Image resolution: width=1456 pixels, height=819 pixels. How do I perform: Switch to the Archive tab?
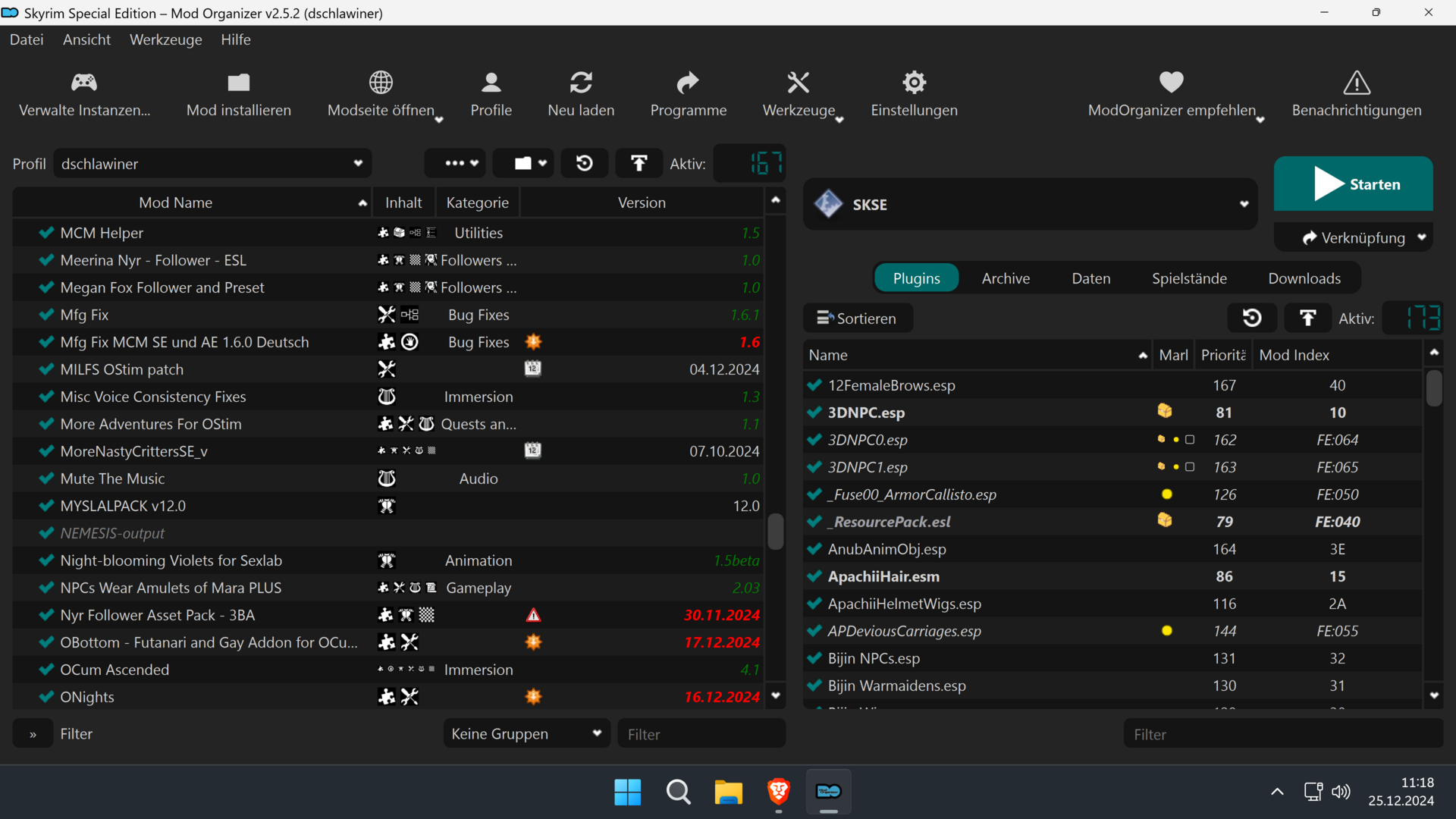pyautogui.click(x=1006, y=278)
